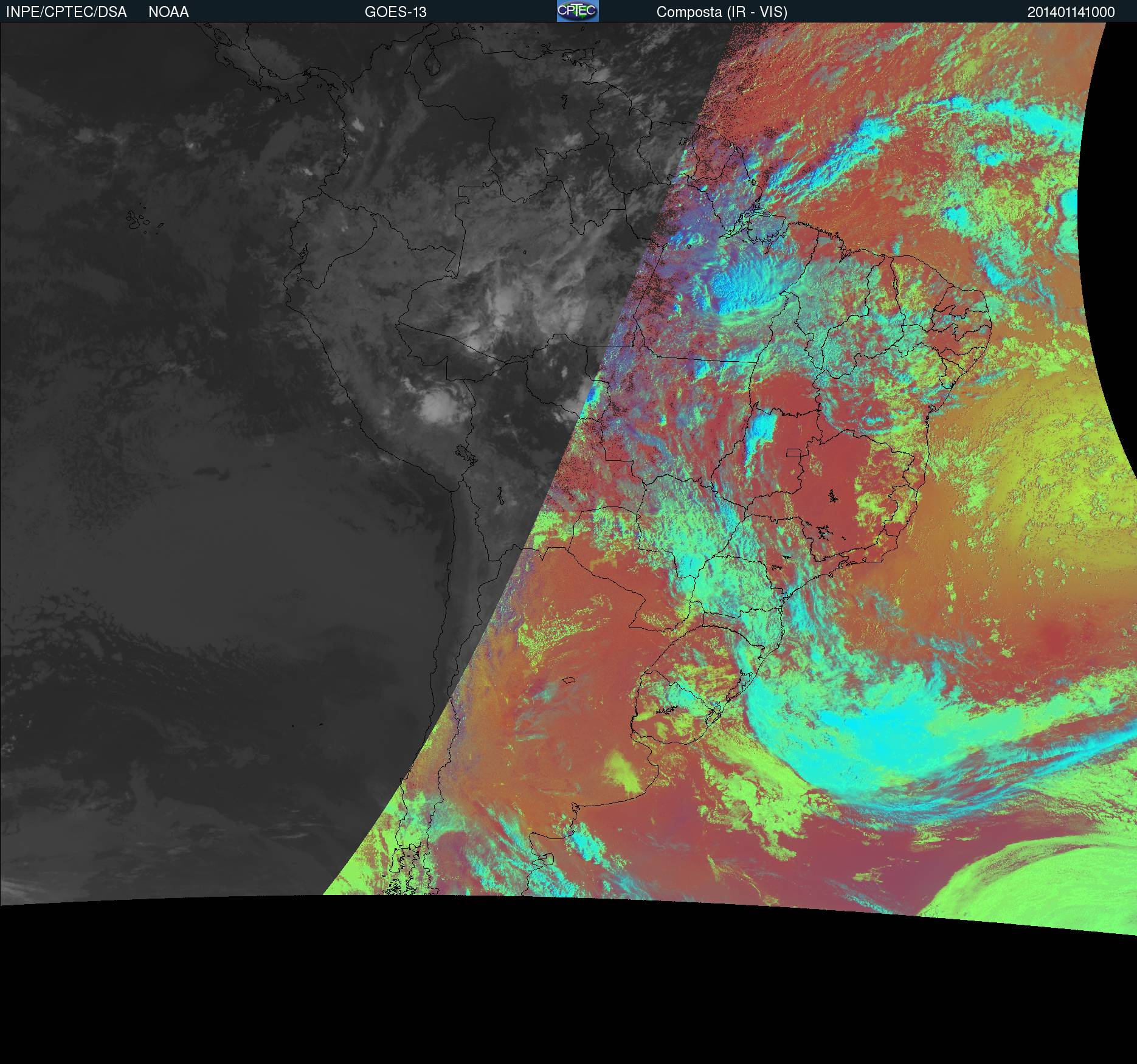Click the 201401141000 timestamp

1071,12
